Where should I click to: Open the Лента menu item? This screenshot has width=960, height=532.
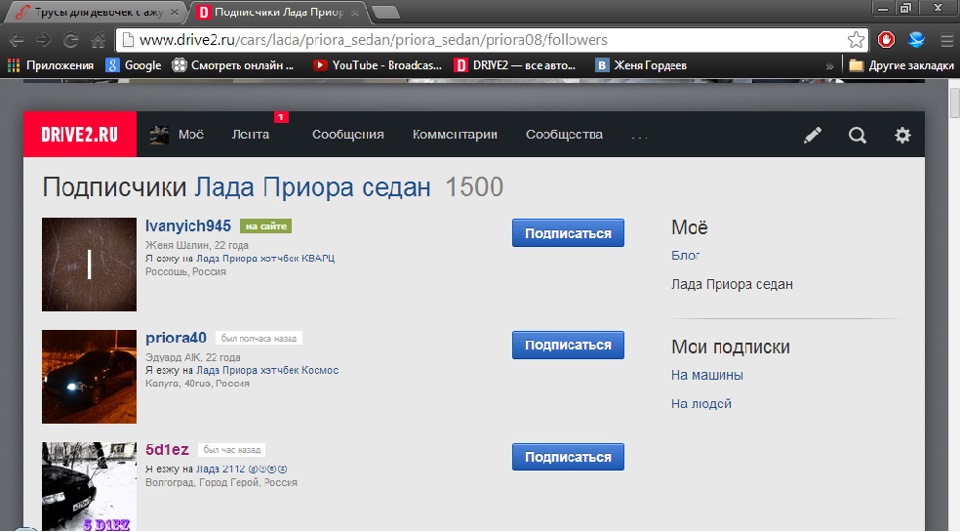250,135
